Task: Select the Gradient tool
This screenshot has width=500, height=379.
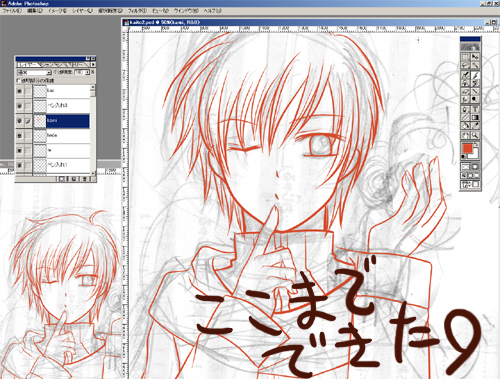Action: pyautogui.click(x=475, y=117)
